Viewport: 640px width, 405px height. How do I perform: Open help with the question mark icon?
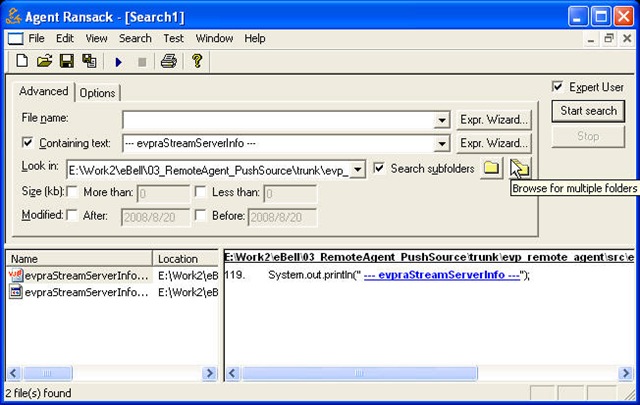[x=197, y=61]
